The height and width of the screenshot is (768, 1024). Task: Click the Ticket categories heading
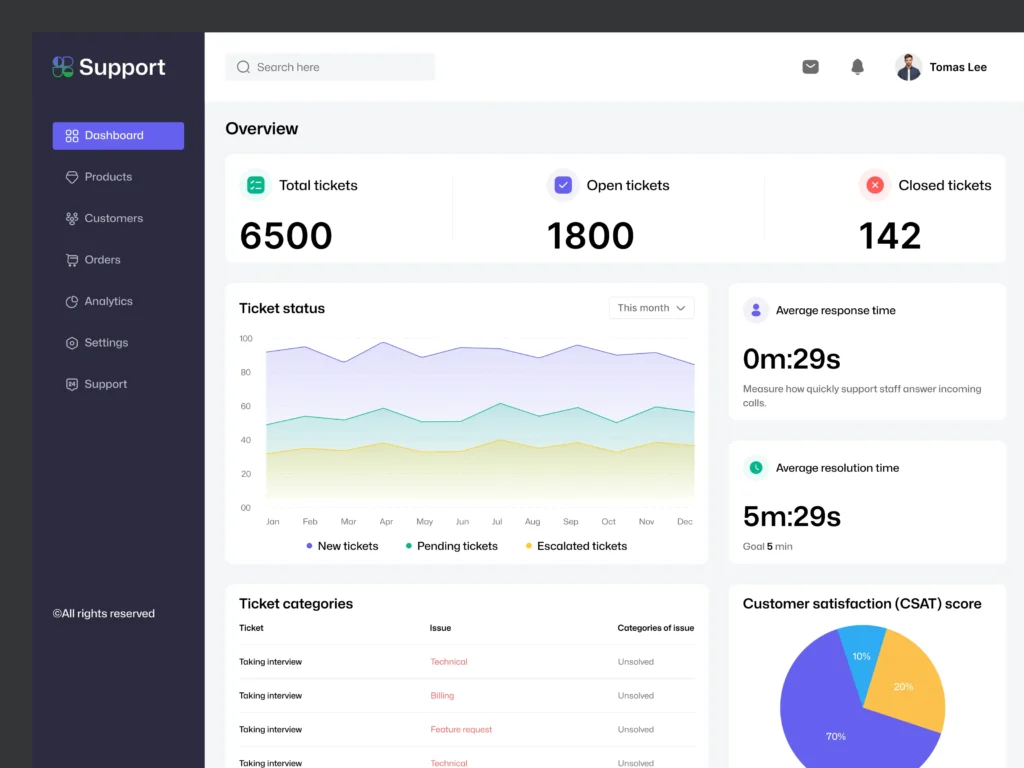296,604
